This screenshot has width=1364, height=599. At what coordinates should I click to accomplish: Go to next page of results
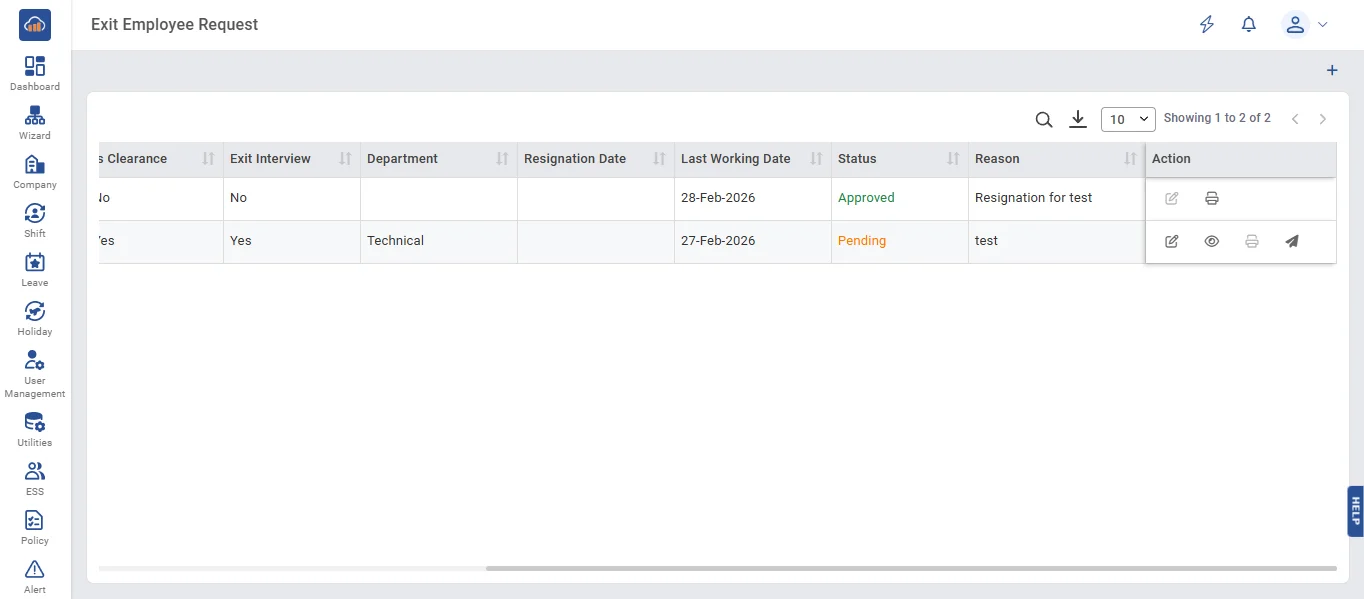click(1322, 119)
